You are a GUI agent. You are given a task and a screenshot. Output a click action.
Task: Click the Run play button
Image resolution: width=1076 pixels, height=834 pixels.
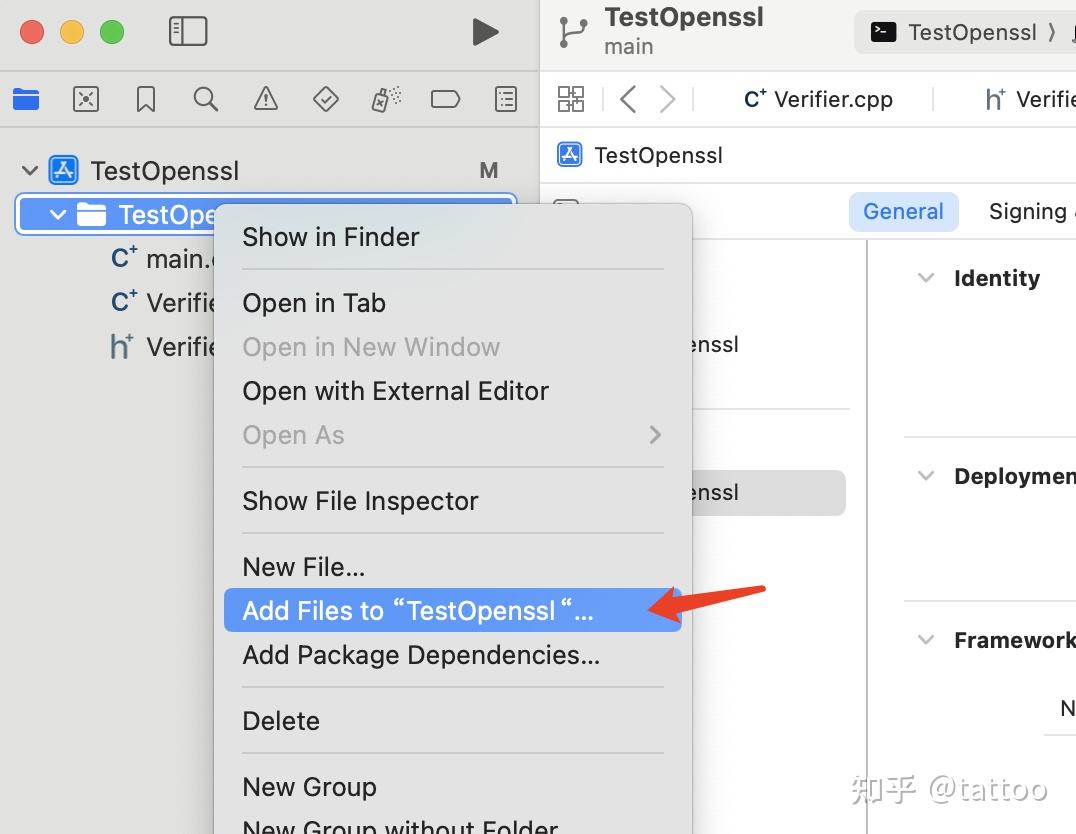[x=486, y=31]
